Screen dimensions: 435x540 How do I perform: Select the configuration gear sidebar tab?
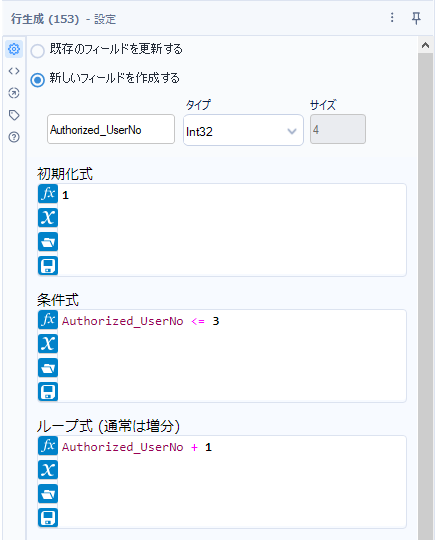point(14,49)
